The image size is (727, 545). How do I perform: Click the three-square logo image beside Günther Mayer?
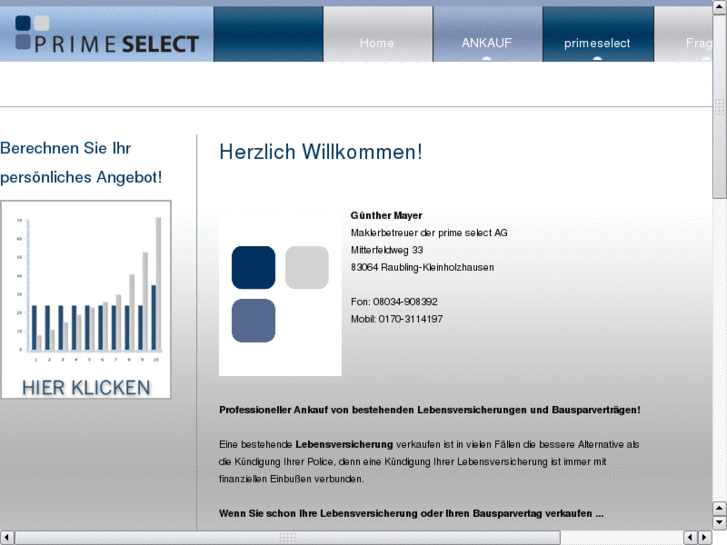(x=280, y=294)
